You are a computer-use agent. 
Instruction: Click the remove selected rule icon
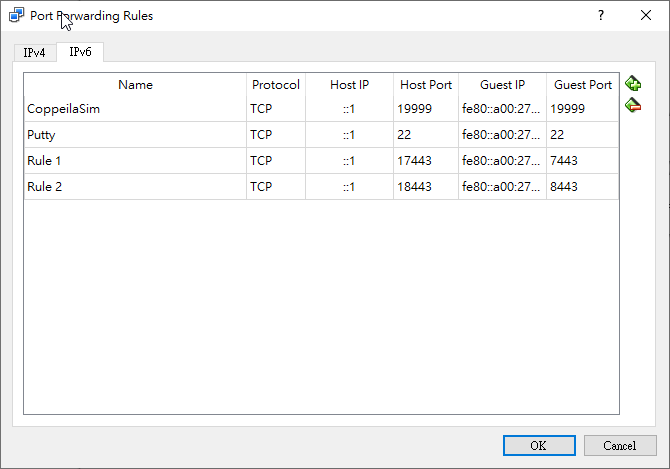point(633,105)
